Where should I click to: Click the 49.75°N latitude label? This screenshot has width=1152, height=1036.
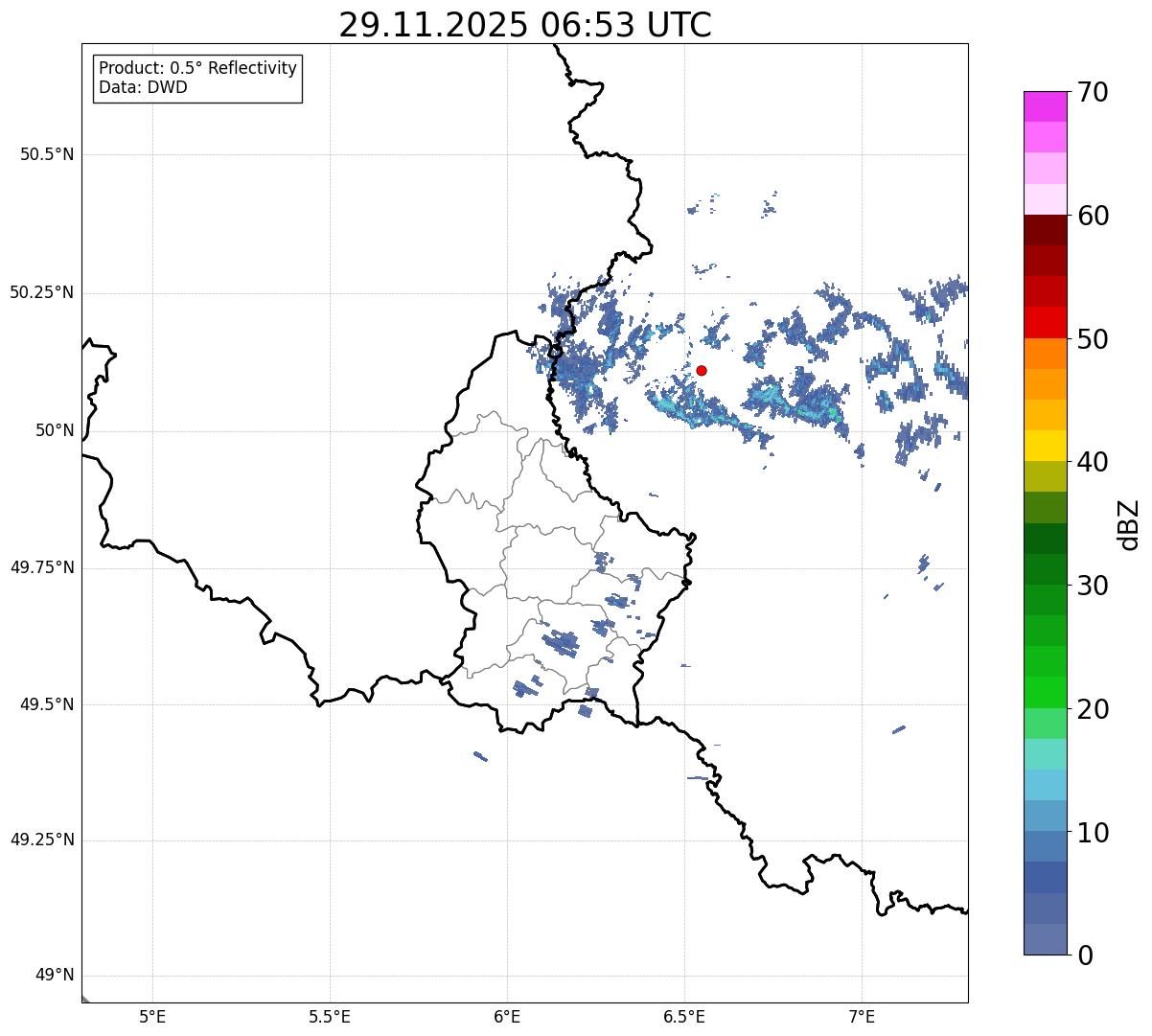(42, 567)
